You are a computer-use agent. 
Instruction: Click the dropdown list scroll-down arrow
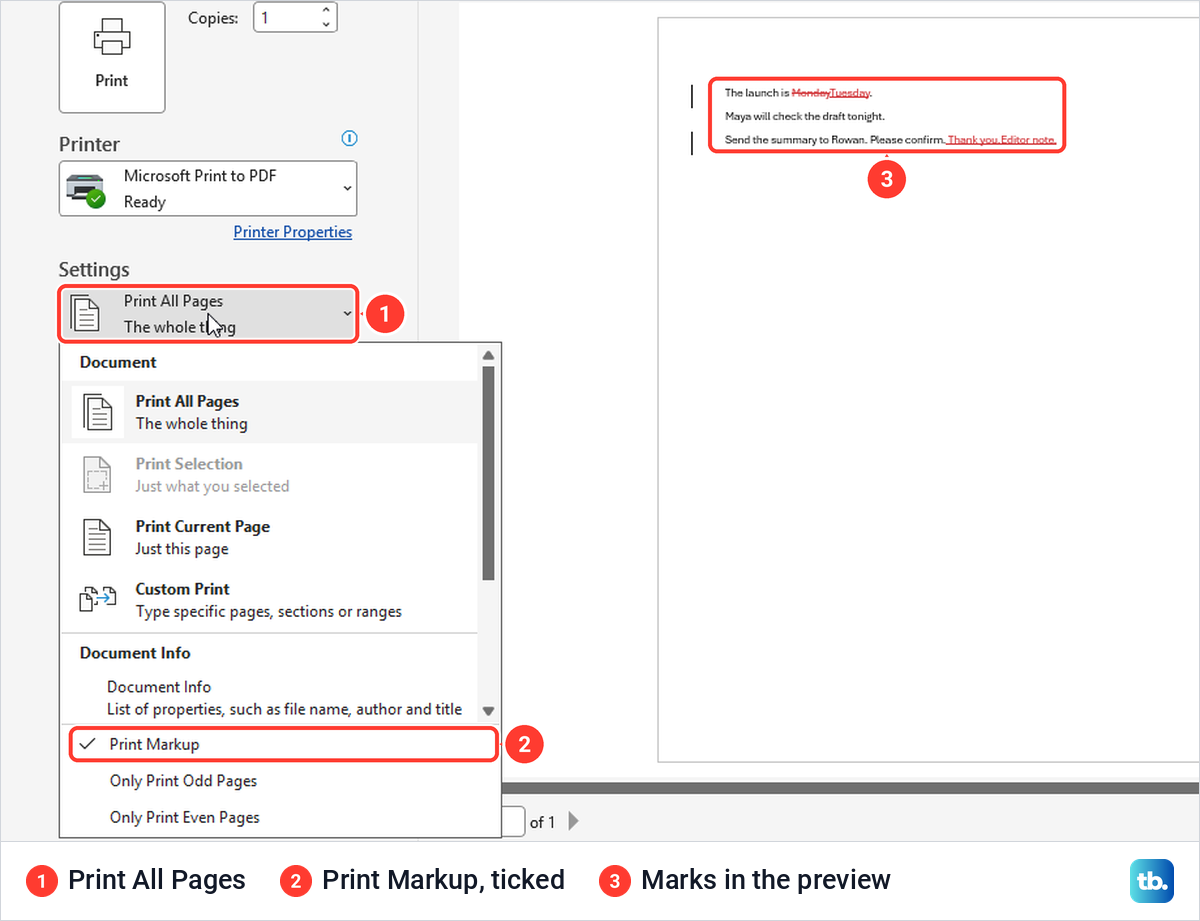coord(488,711)
